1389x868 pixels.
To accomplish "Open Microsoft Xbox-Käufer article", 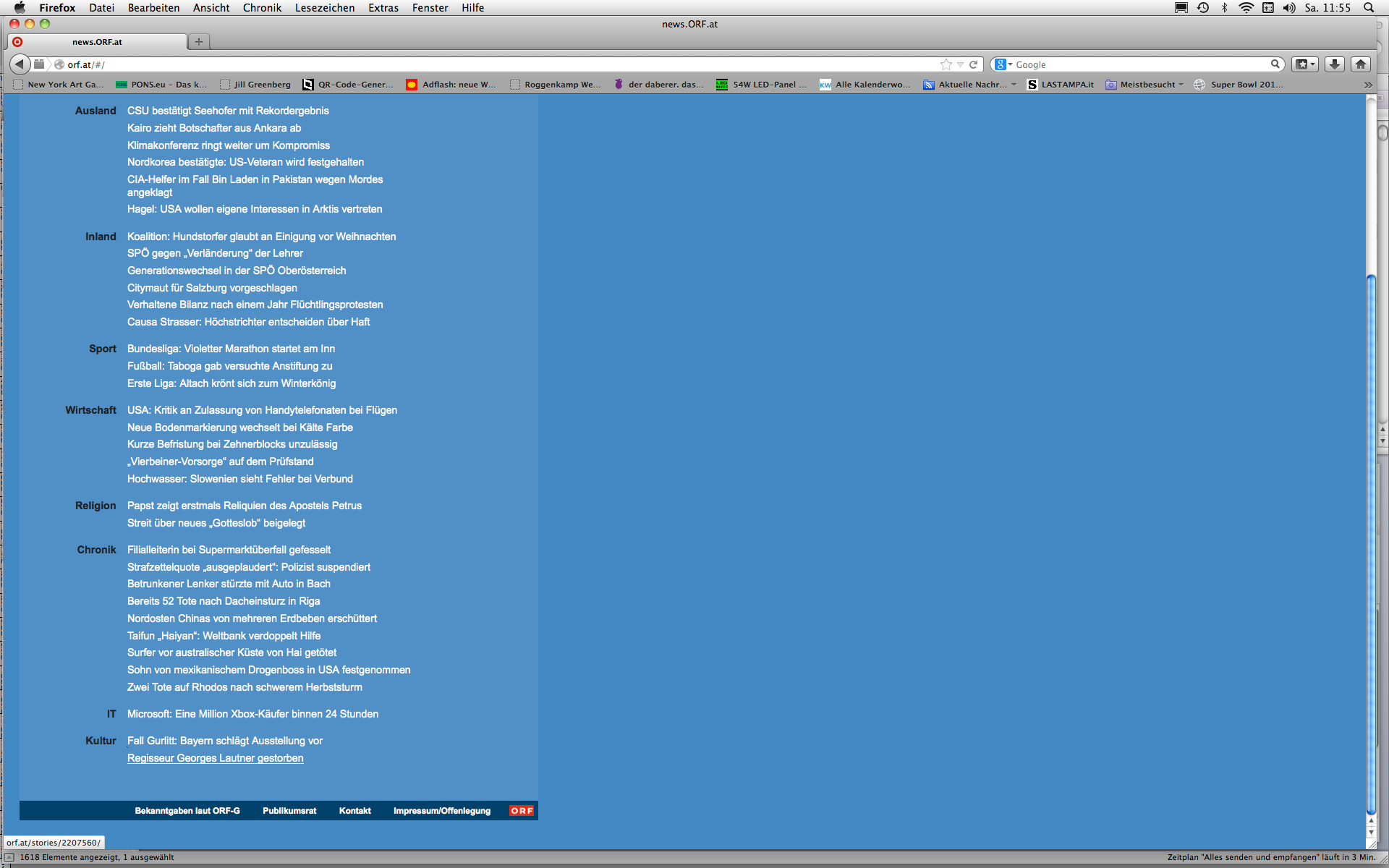I will (x=252, y=714).
